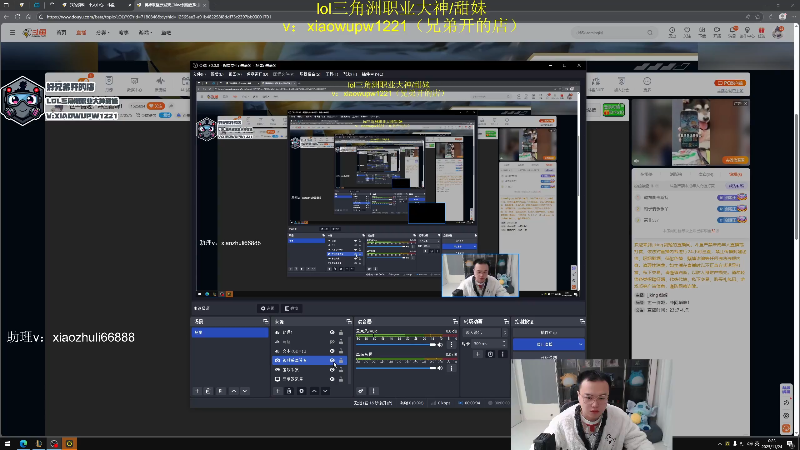Mute the first audio mixer channel
Image resolution: width=800 pixels, height=450 pixels.
440,344
